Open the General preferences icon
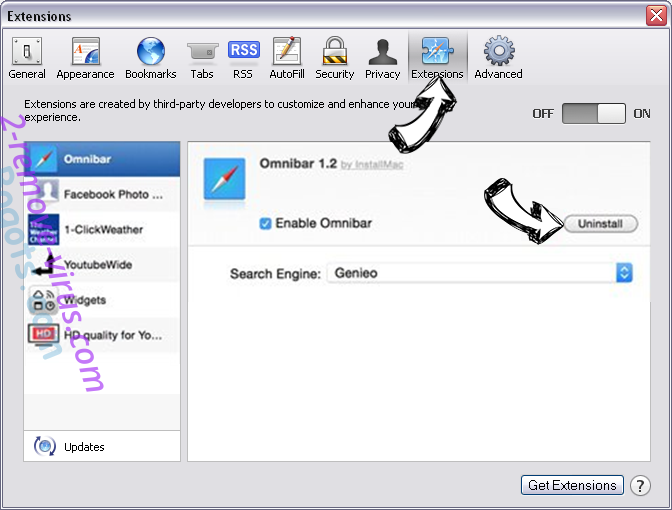 [27, 51]
